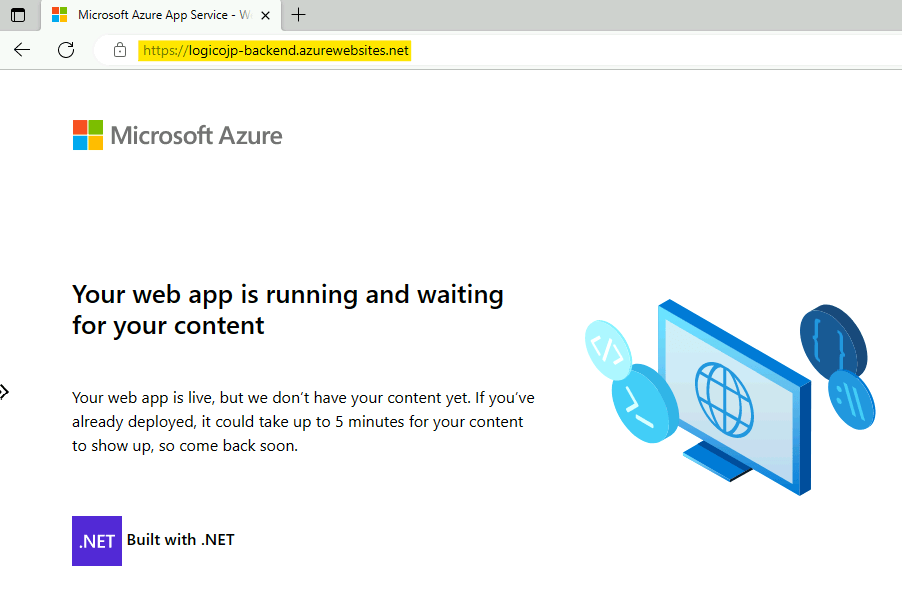Refresh the current page
Image resolution: width=902 pixels, height=590 pixels.
pos(66,50)
